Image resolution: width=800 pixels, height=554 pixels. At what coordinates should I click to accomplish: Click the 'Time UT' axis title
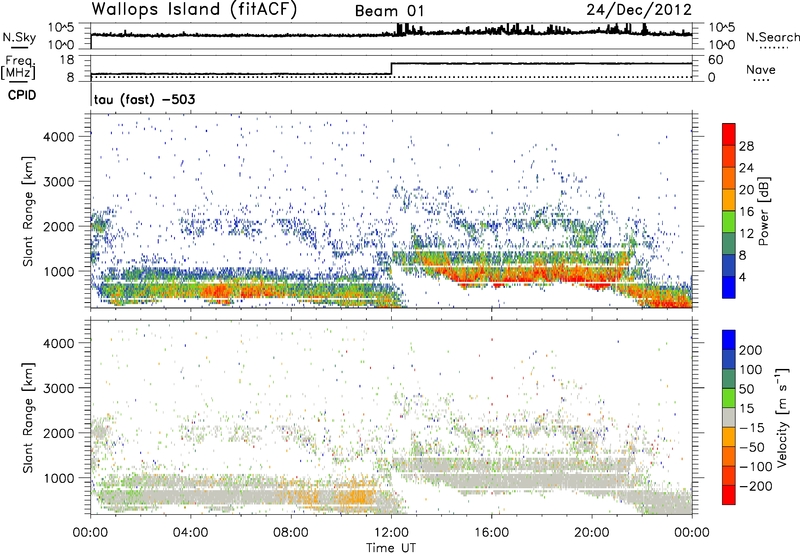[391, 548]
